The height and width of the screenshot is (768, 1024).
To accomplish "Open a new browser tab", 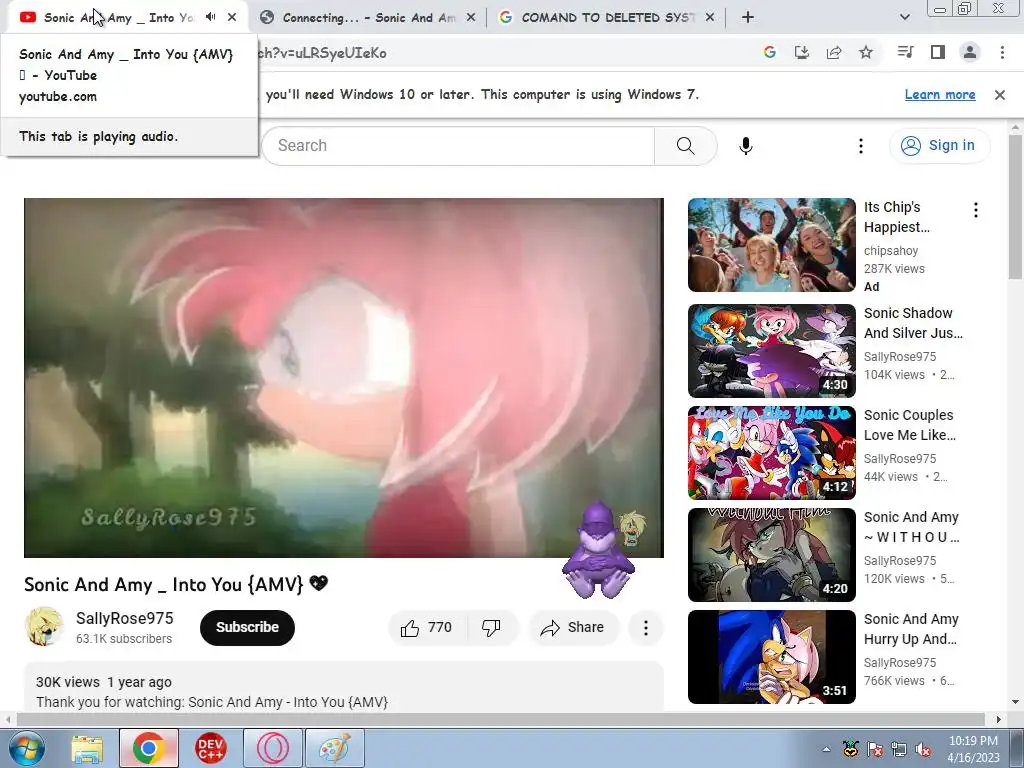I will [748, 18].
